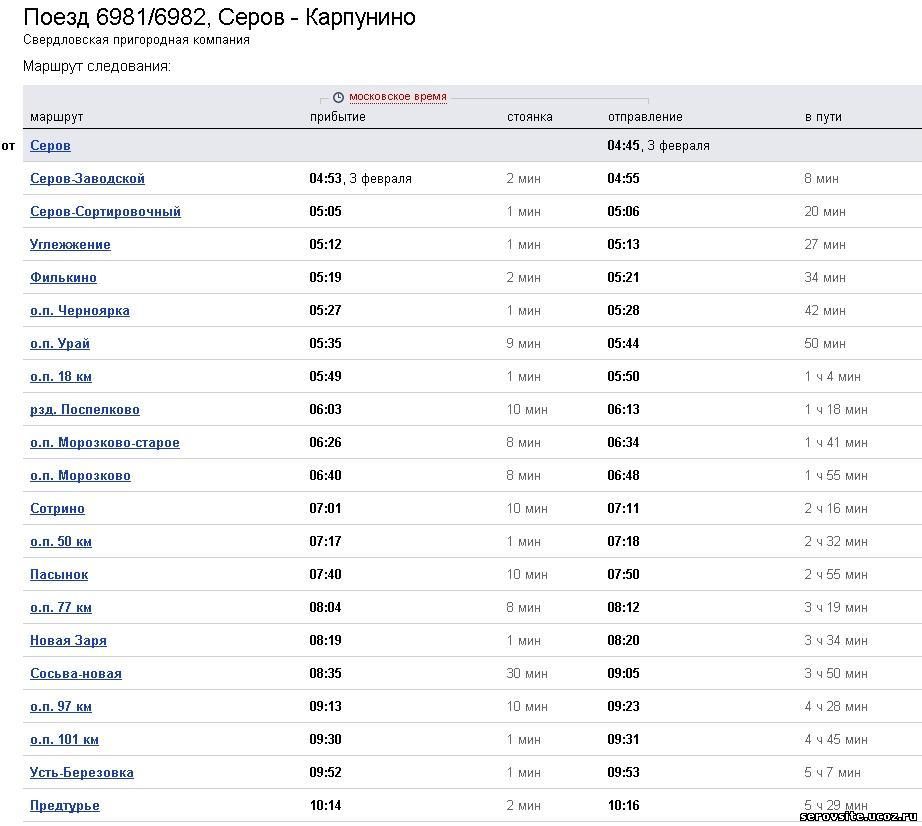922x826 pixels.
Task: Select the Серов-Сортировочный station link
Action: [106, 211]
